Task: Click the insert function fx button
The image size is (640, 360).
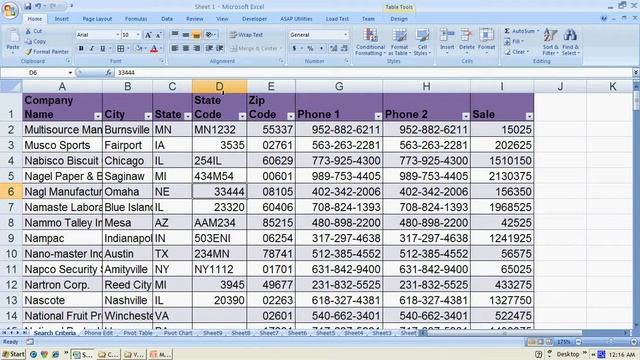Action: (109, 73)
